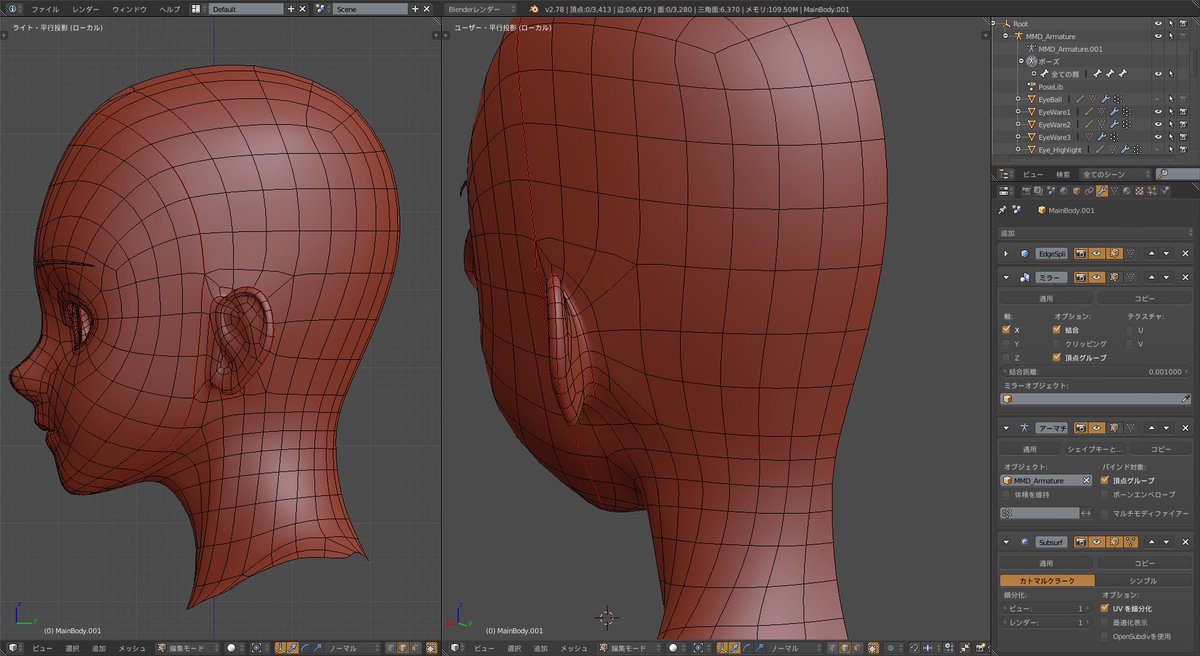Collapse the ミラー modifier panel
The image size is (1200, 656).
click(x=1007, y=277)
